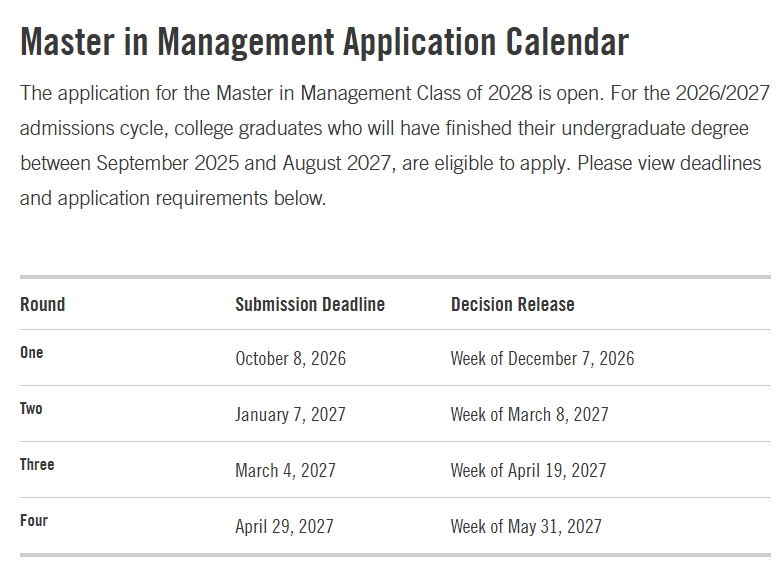Click the Round One row label

[31, 352]
